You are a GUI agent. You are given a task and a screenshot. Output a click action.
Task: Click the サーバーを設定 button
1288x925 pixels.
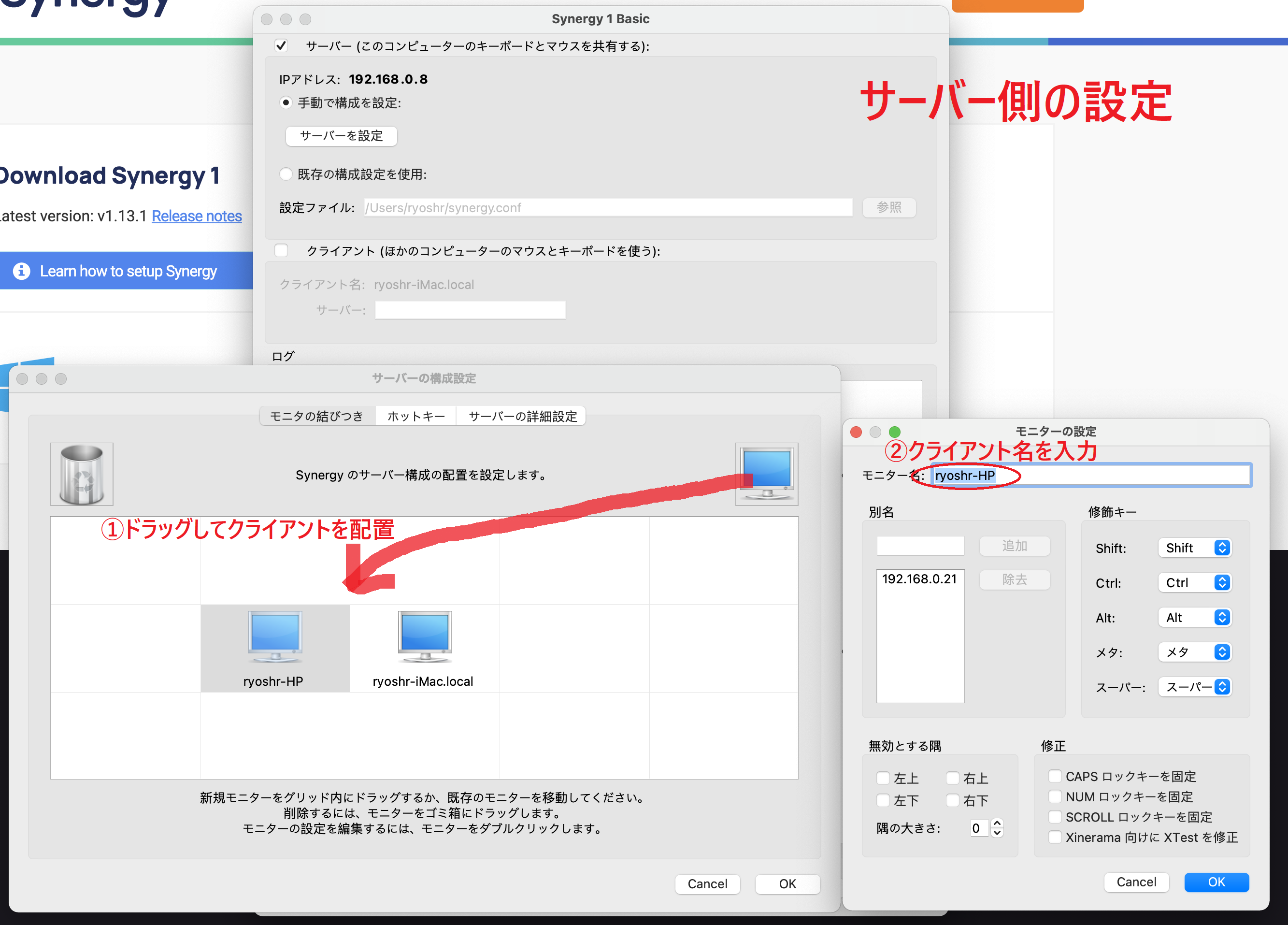(x=341, y=136)
